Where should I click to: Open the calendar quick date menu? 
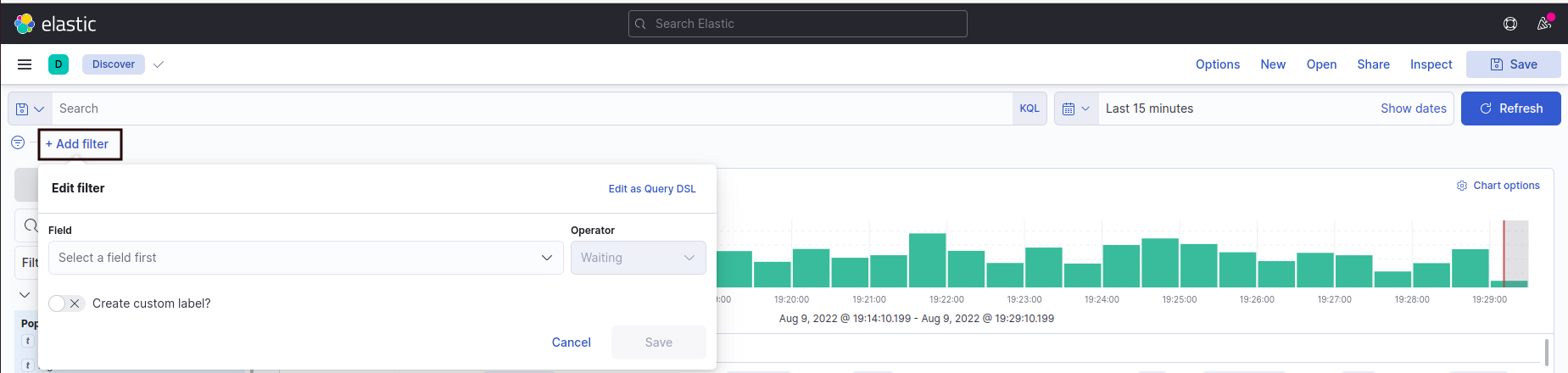click(x=1076, y=109)
